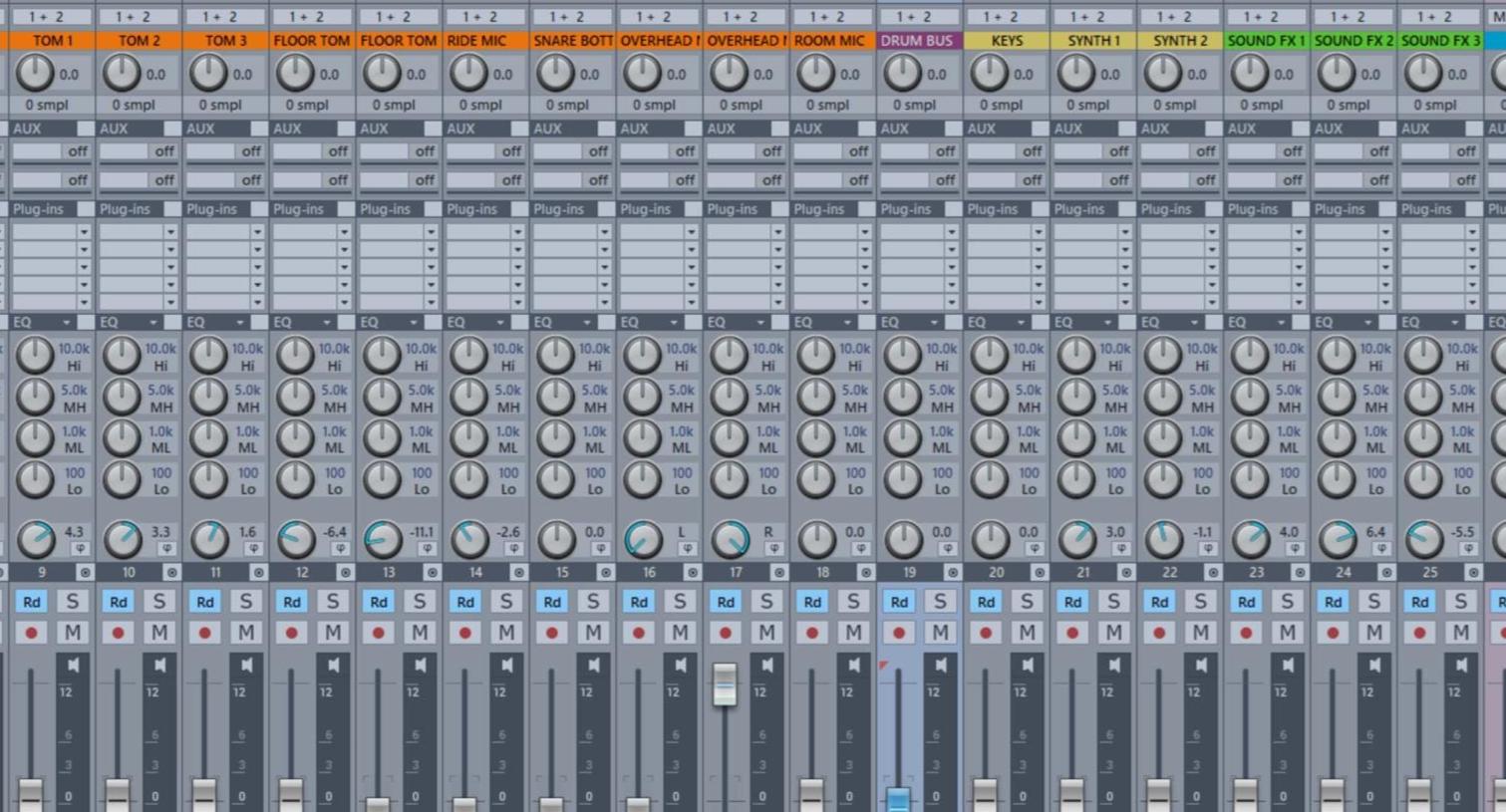Click the Hi EQ knob on the KEYS channel
The image size is (1506, 812).
pyautogui.click(x=990, y=356)
